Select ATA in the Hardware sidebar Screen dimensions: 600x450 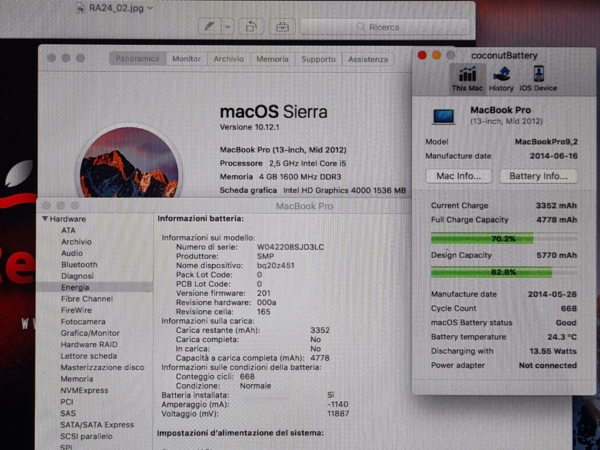pos(68,230)
